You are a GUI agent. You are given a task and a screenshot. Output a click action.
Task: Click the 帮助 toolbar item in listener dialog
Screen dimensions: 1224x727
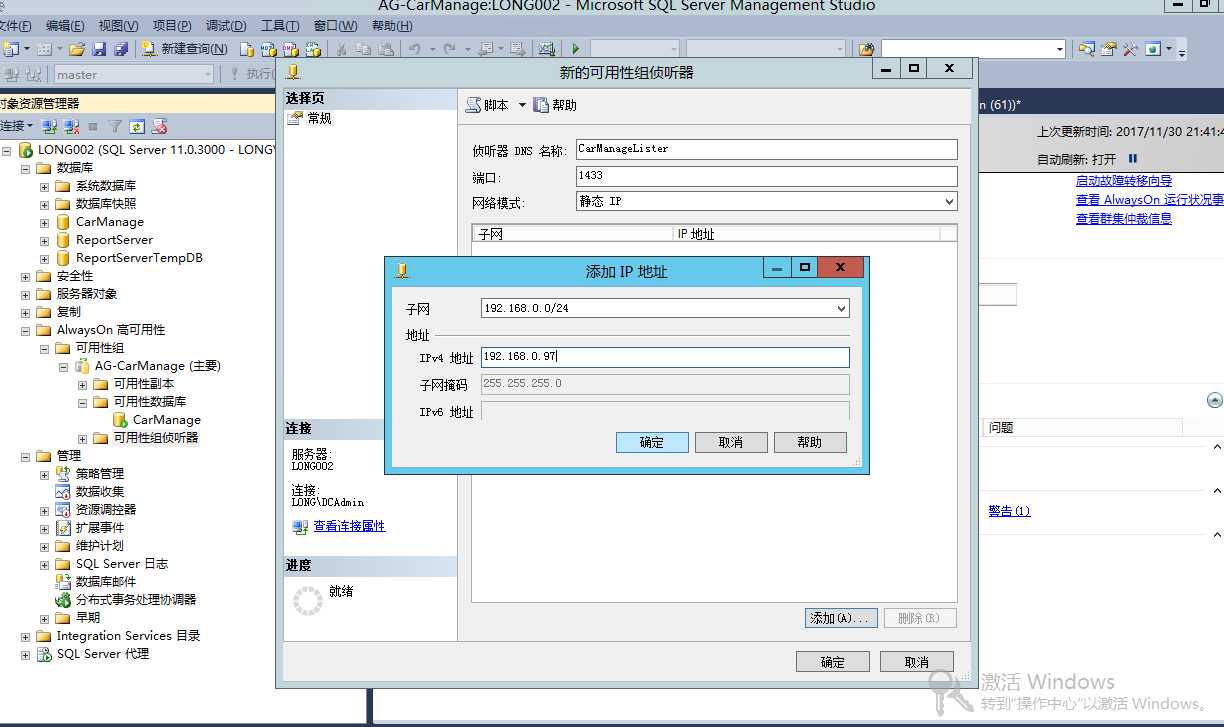555,105
